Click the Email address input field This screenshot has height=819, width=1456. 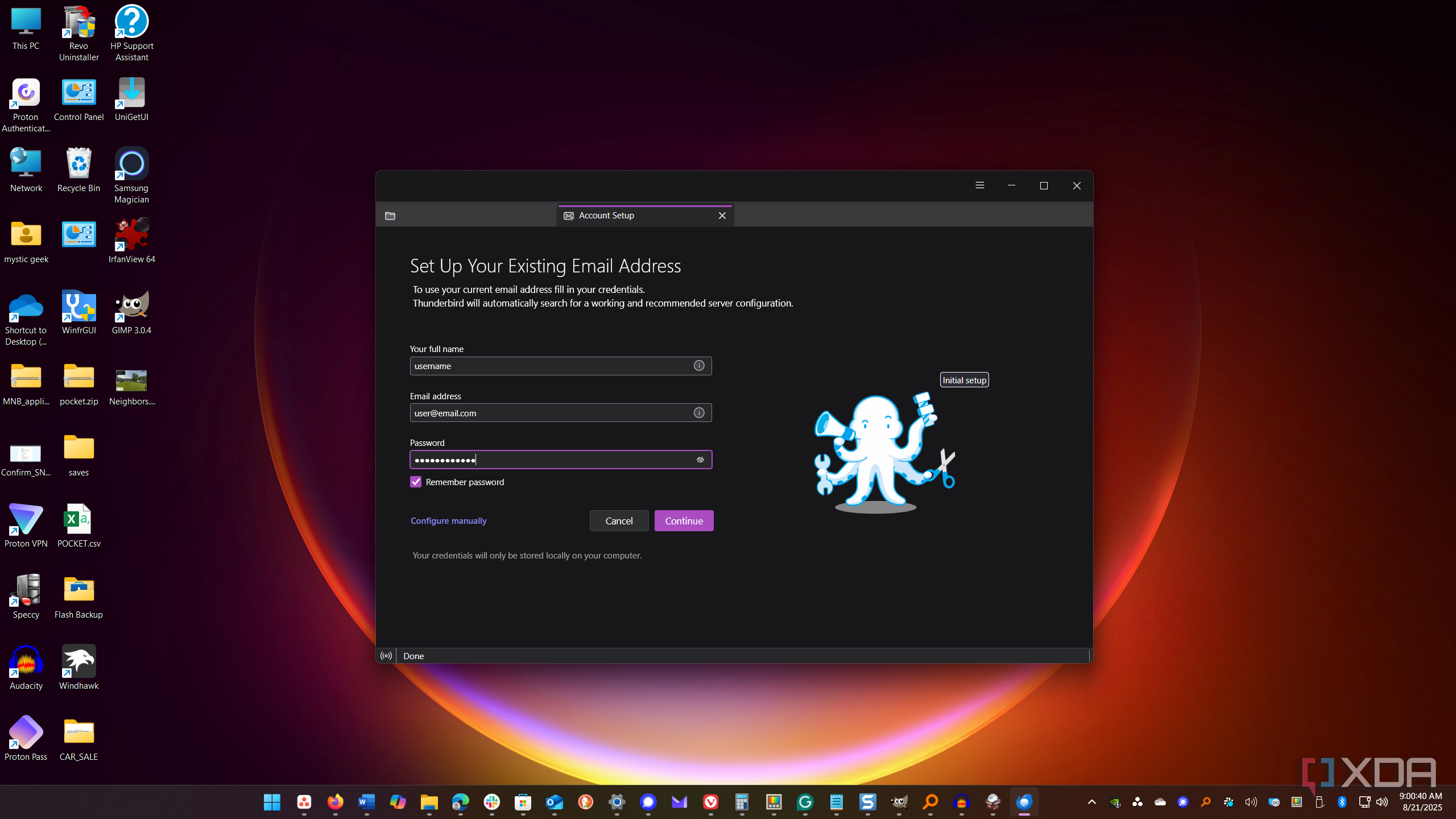[561, 413]
